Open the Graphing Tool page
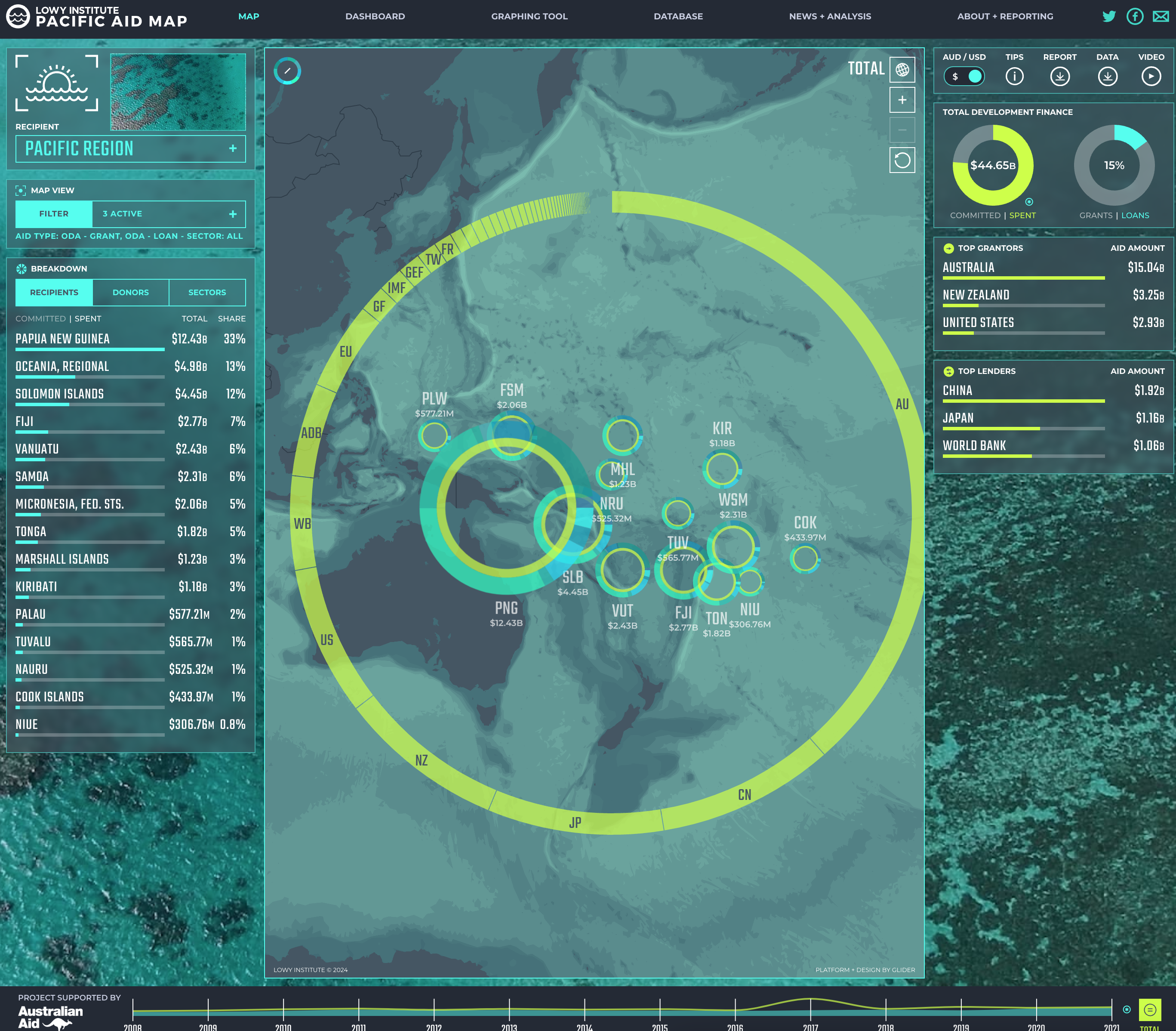 click(x=529, y=16)
